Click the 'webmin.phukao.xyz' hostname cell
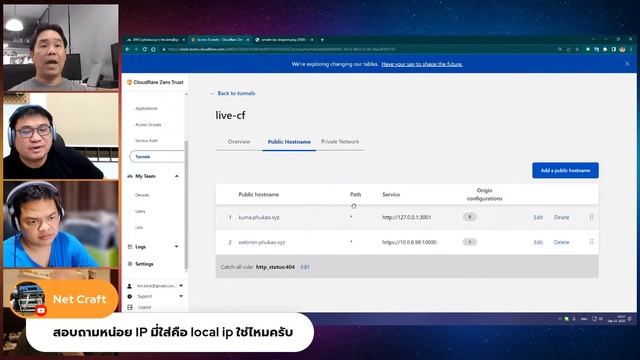 (x=262, y=242)
